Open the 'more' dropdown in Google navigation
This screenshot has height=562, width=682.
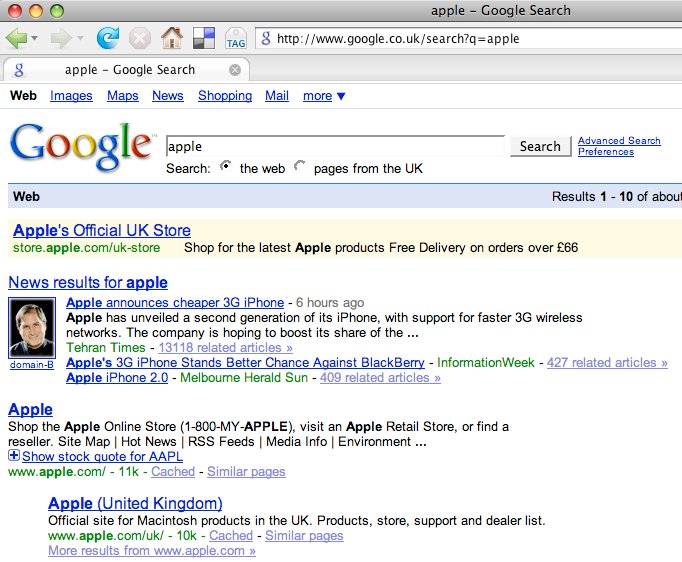click(x=324, y=96)
